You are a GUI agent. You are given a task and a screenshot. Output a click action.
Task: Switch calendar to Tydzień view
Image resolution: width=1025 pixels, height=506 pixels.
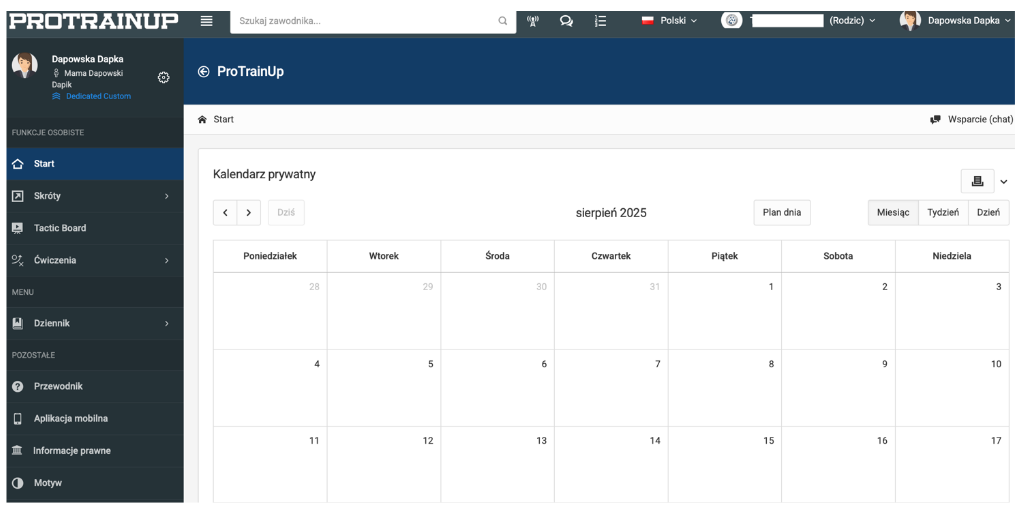(943, 214)
